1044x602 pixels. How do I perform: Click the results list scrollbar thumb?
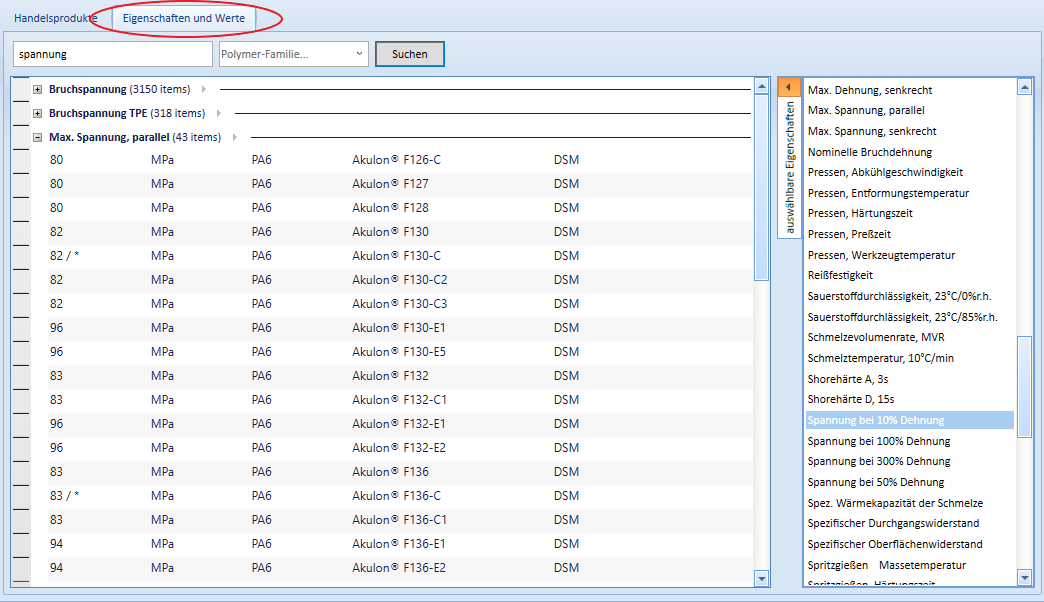[762, 188]
